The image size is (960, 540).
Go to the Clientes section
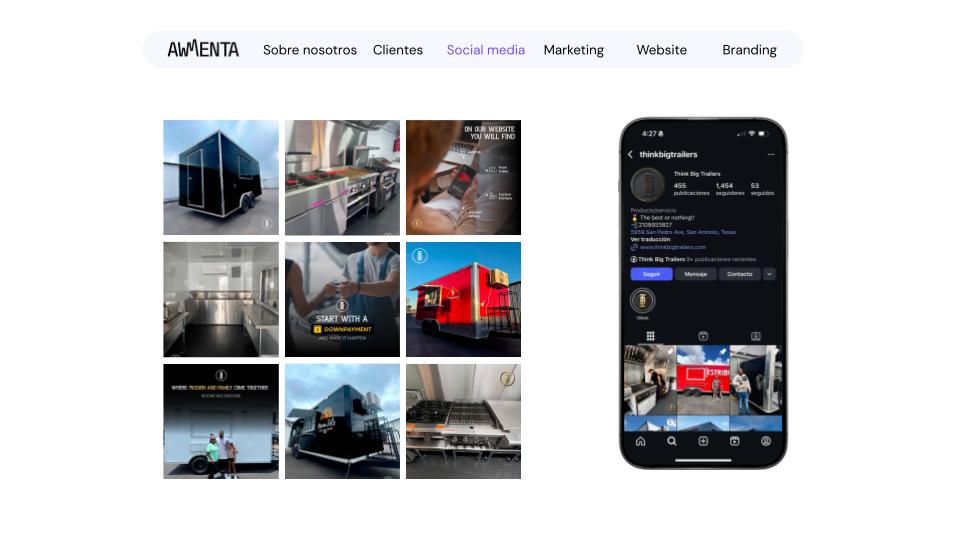pos(397,50)
